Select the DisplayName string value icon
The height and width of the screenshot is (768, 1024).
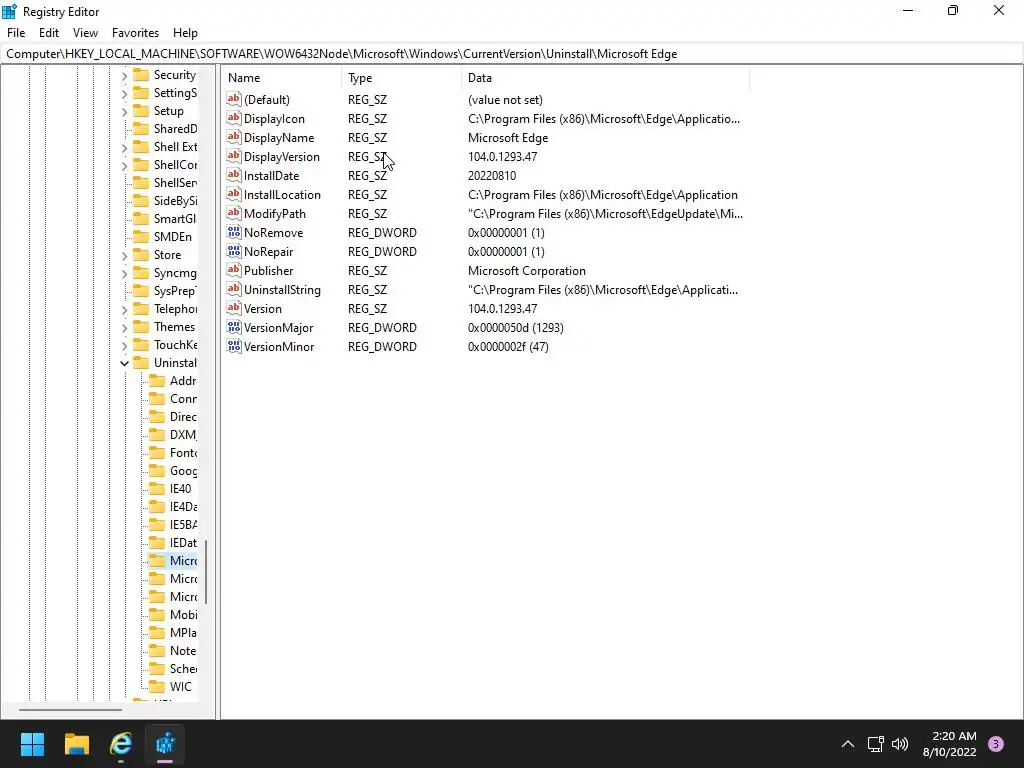(x=234, y=137)
